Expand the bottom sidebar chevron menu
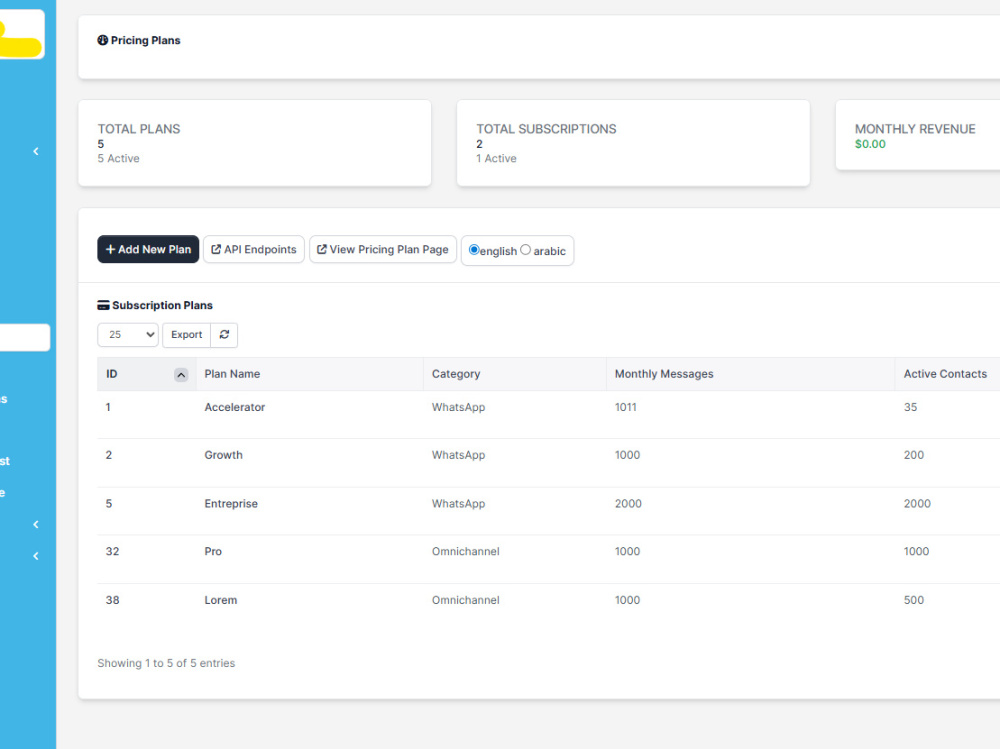This screenshot has width=1000, height=749. click(x=36, y=556)
